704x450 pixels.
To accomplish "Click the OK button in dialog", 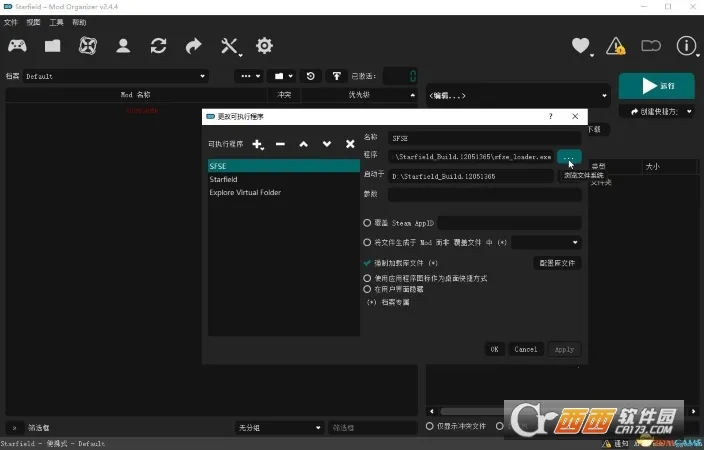I will (494, 349).
